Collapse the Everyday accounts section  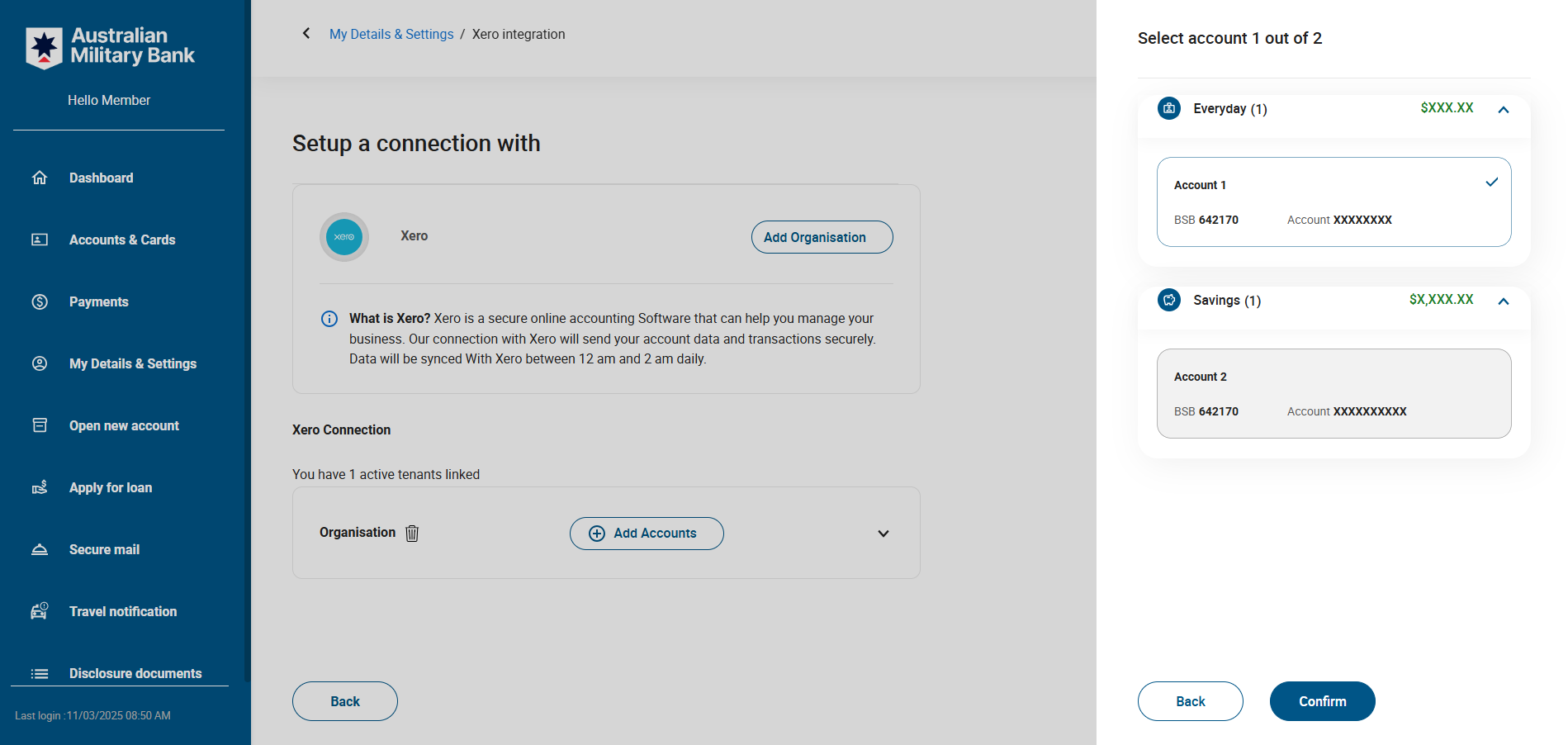click(1504, 110)
